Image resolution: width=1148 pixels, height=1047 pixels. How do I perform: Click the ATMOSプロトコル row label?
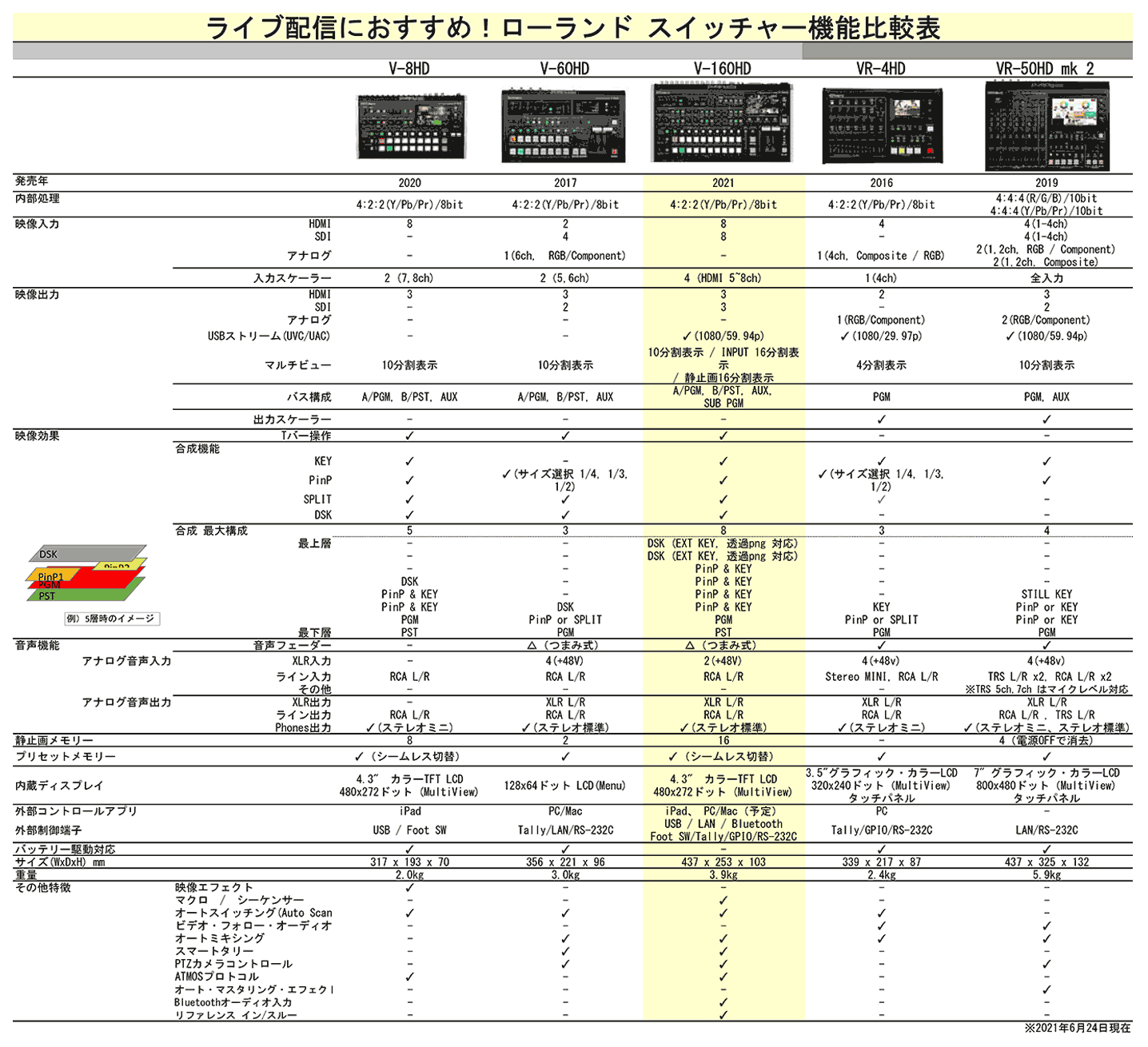[x=217, y=977]
